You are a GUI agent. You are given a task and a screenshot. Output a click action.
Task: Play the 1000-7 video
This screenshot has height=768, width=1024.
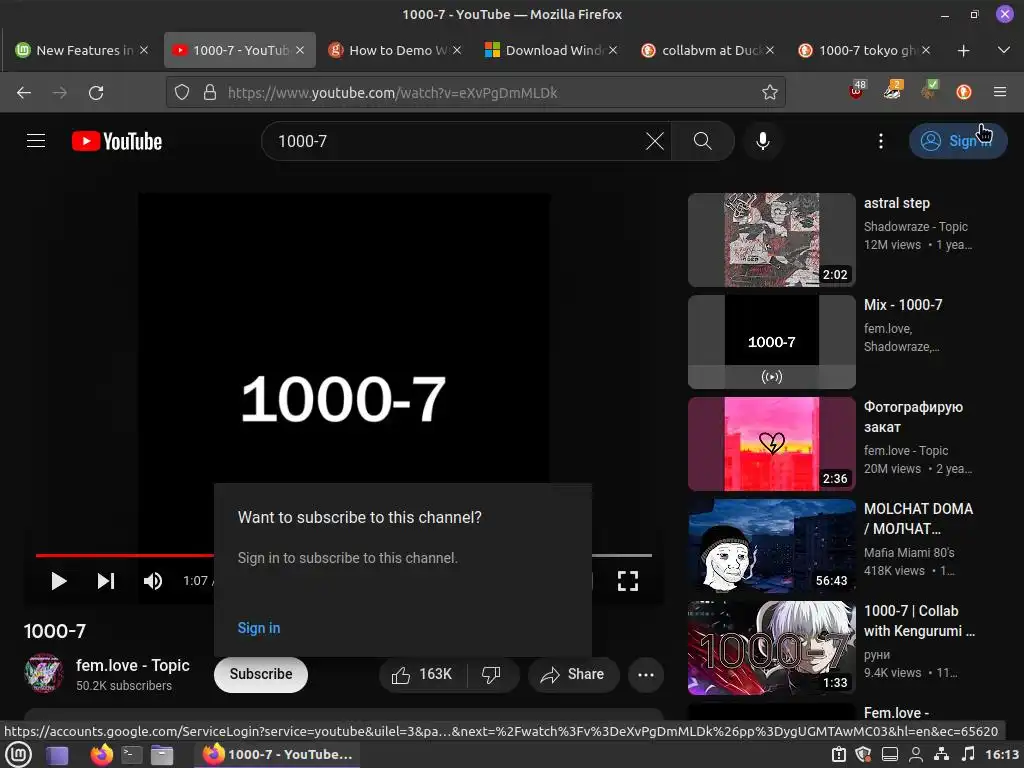pos(59,581)
